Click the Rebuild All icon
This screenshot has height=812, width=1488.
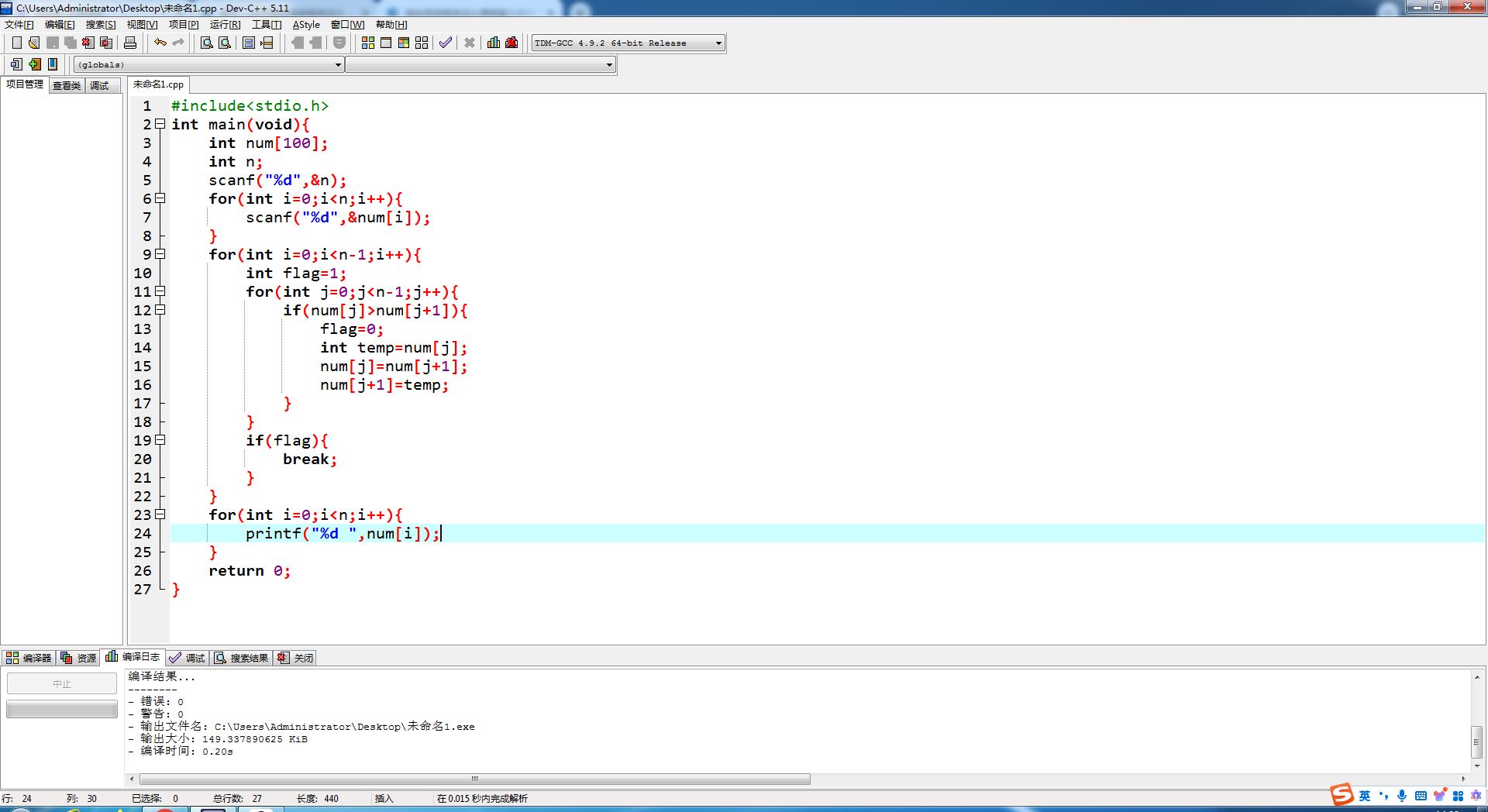pyautogui.click(x=422, y=43)
